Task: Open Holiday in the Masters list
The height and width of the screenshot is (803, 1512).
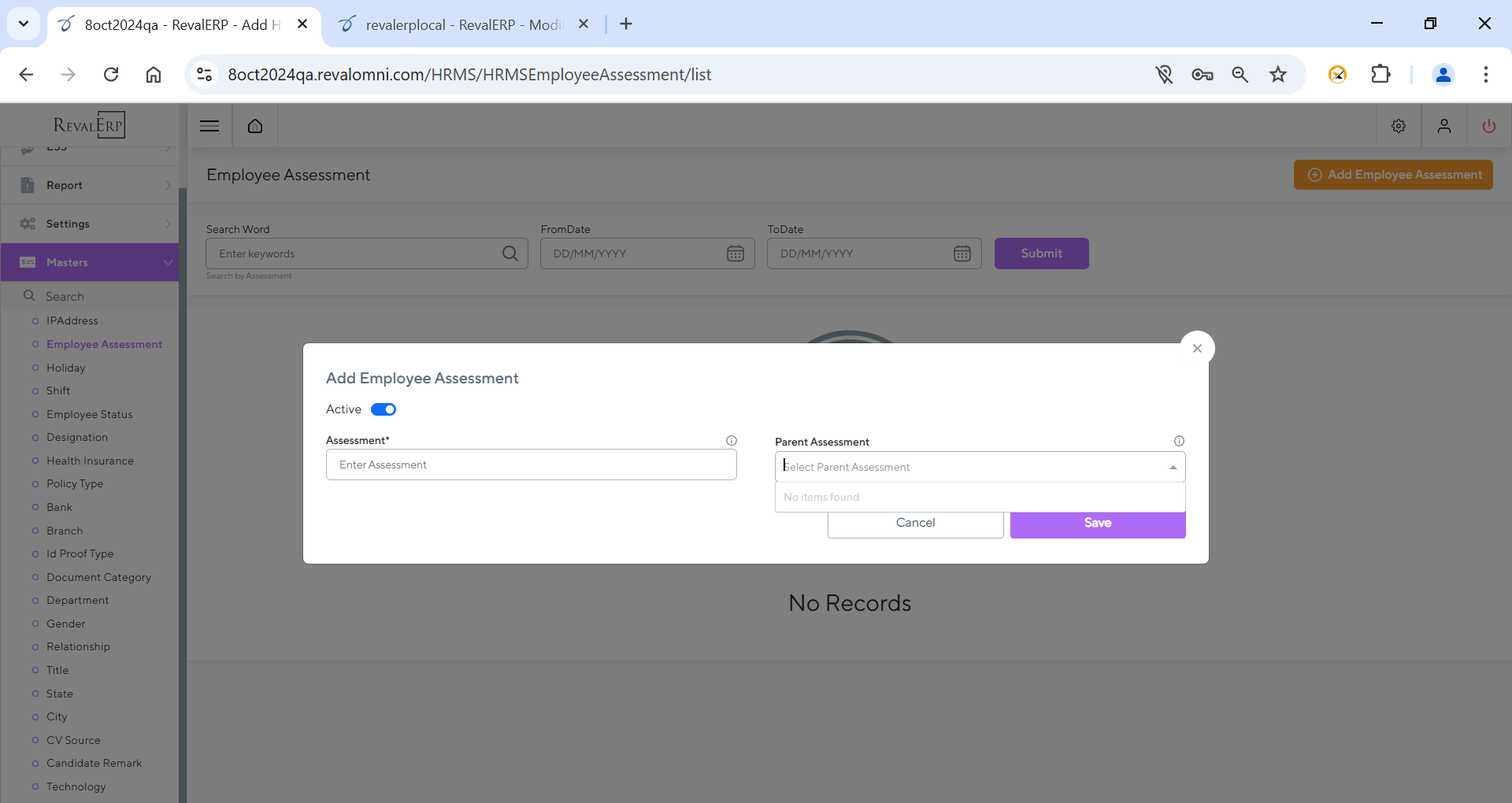Action: click(65, 368)
